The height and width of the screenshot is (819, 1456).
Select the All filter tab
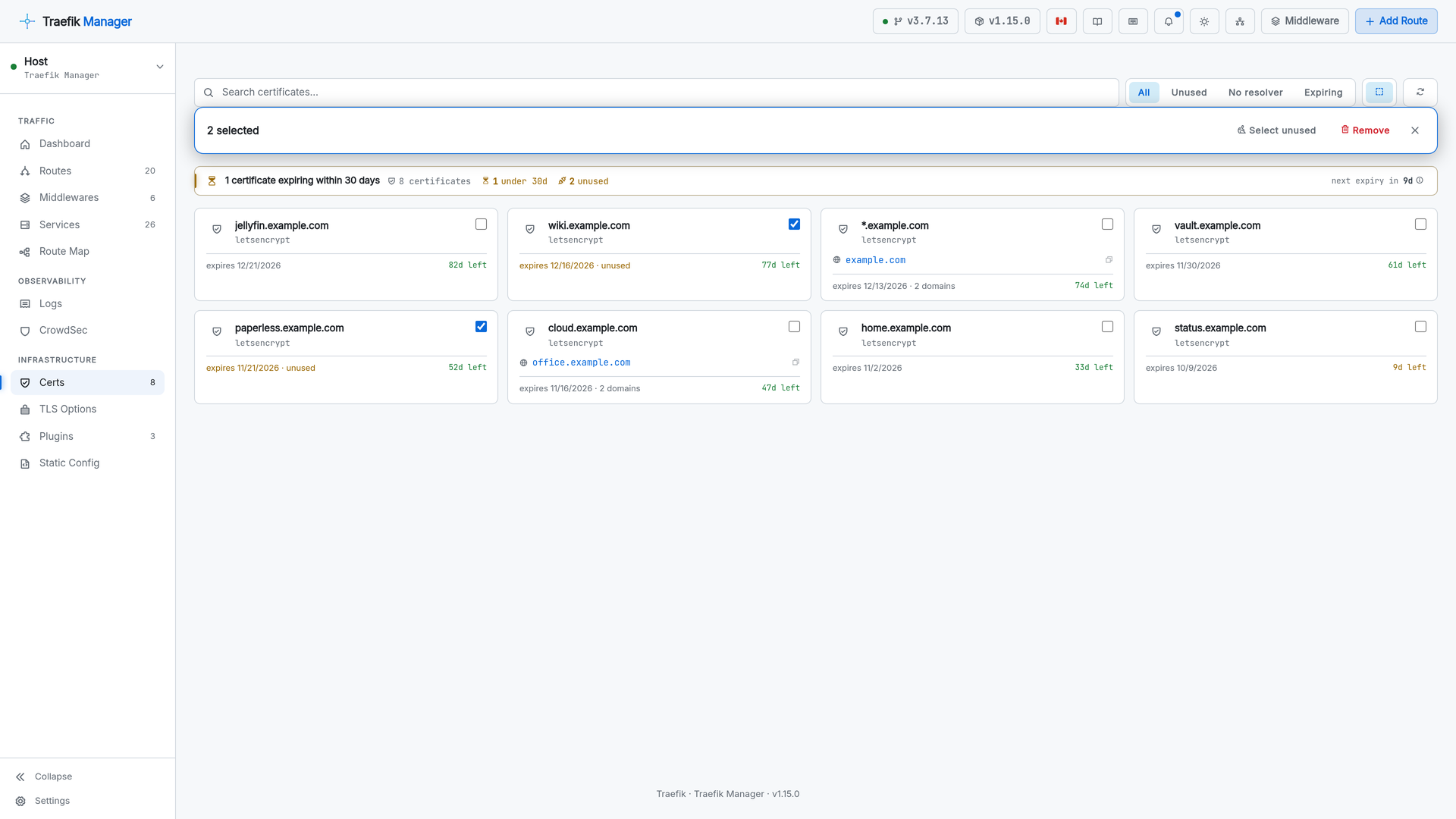1144,93
